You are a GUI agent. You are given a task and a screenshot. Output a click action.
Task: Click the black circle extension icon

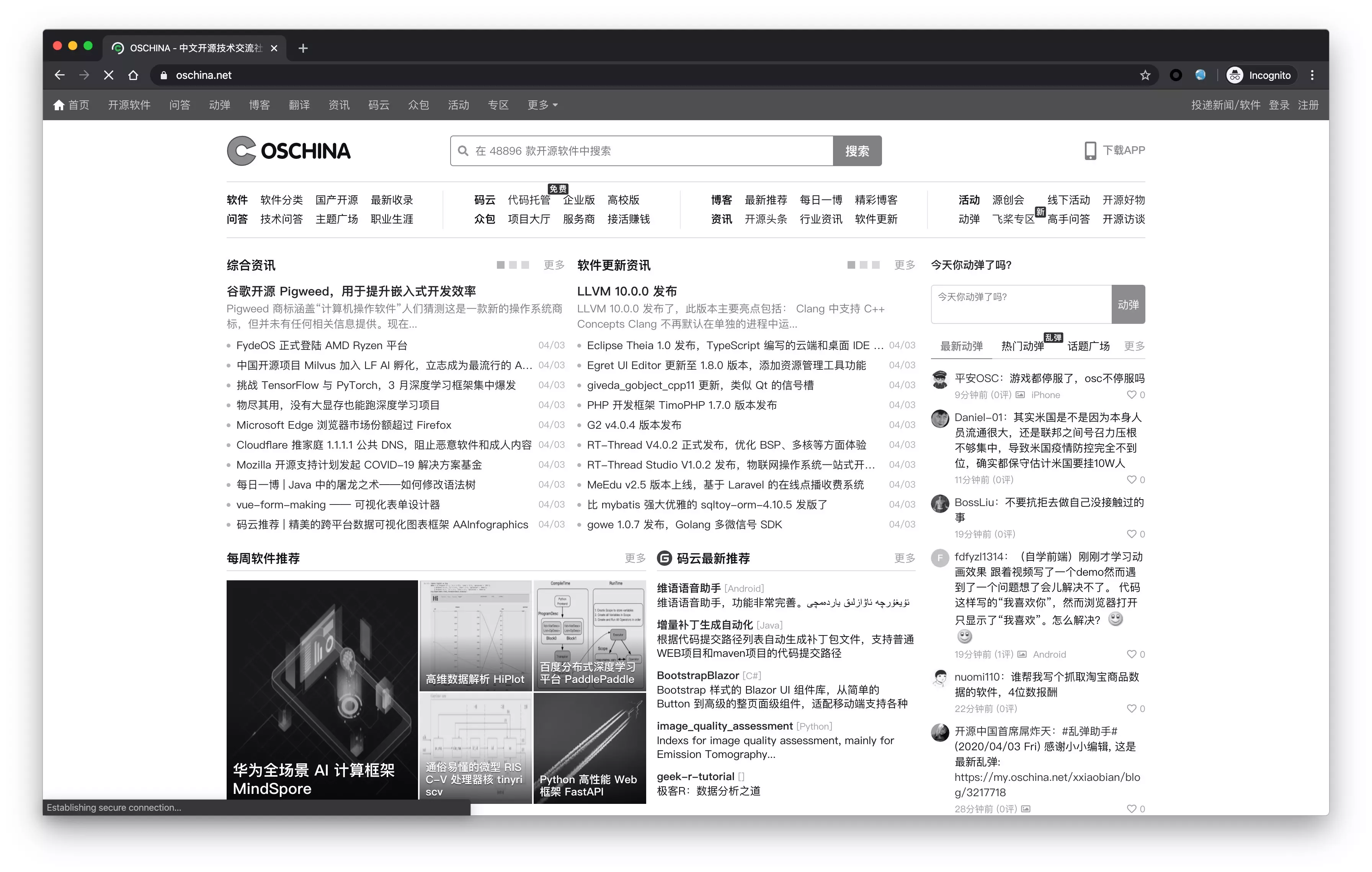tap(1176, 75)
